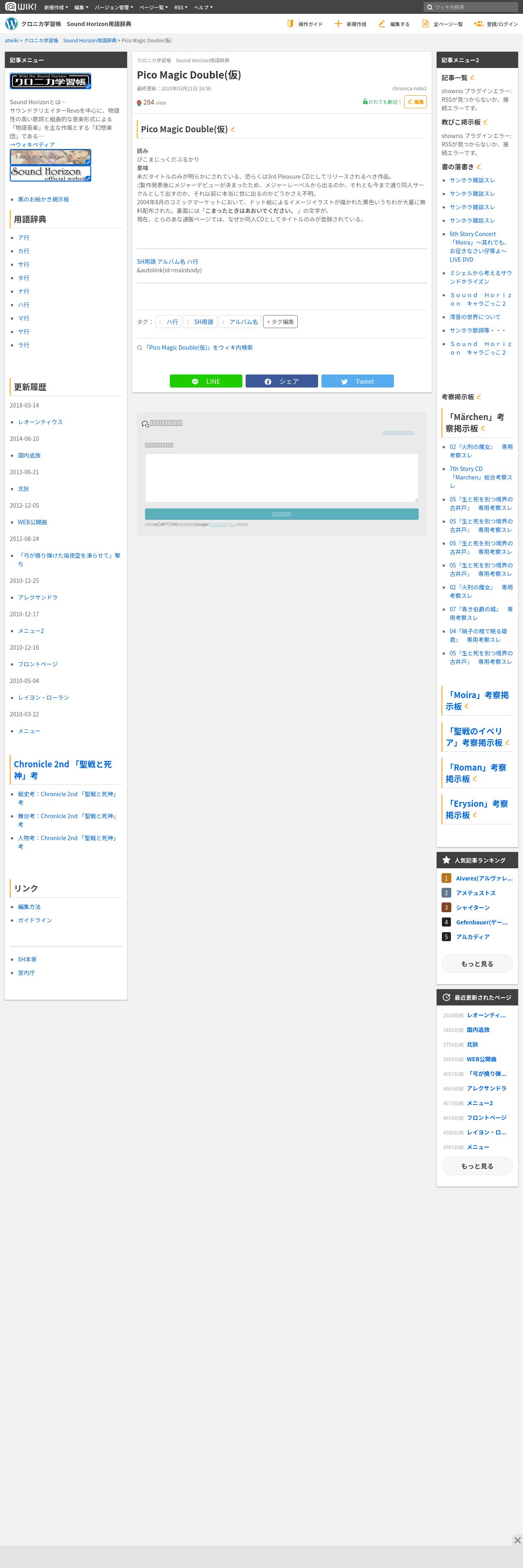Open 戦史考：Chronicle 2nd 「聖戦と死神」考

click(x=67, y=798)
